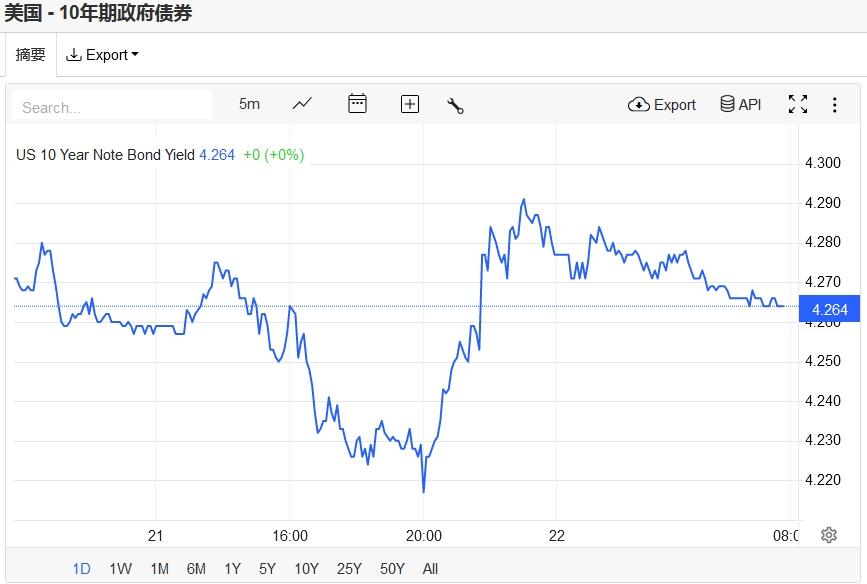Enter fullscreen chart mode
The image size is (867, 584).
click(x=798, y=104)
